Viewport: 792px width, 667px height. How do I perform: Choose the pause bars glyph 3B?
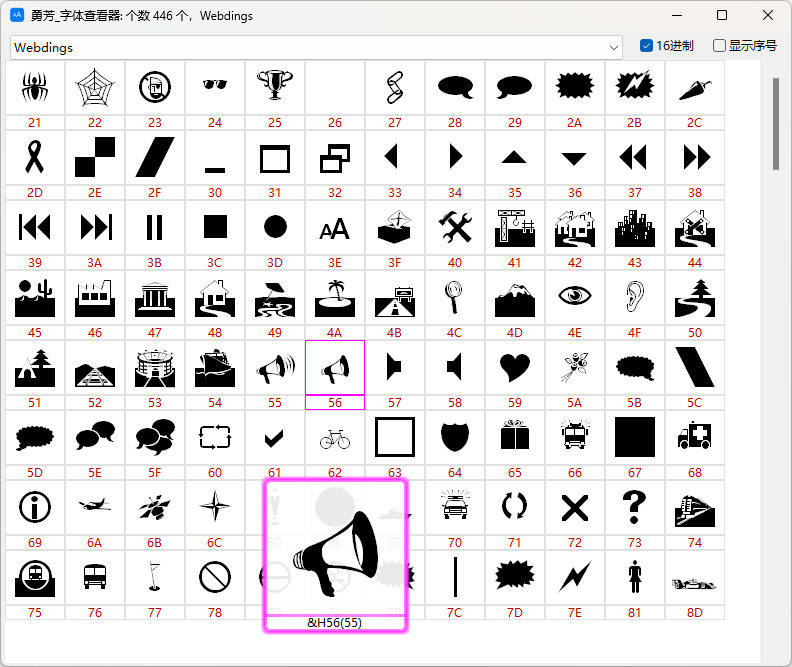coord(155,227)
